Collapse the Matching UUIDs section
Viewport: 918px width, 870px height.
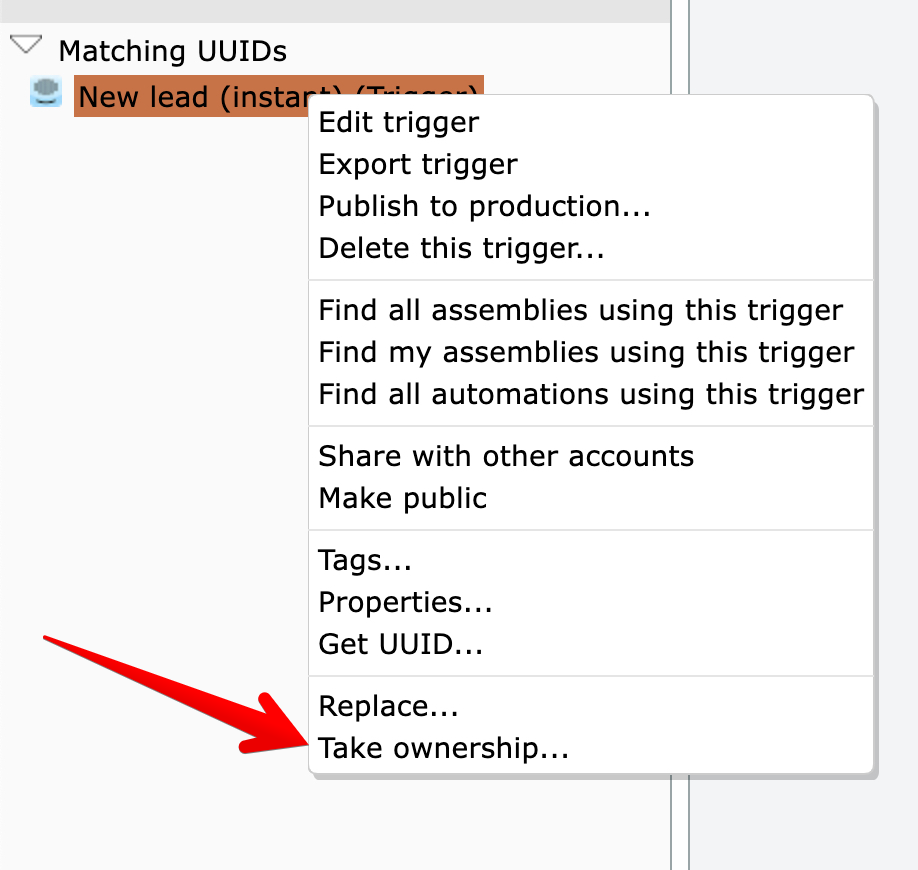25,46
